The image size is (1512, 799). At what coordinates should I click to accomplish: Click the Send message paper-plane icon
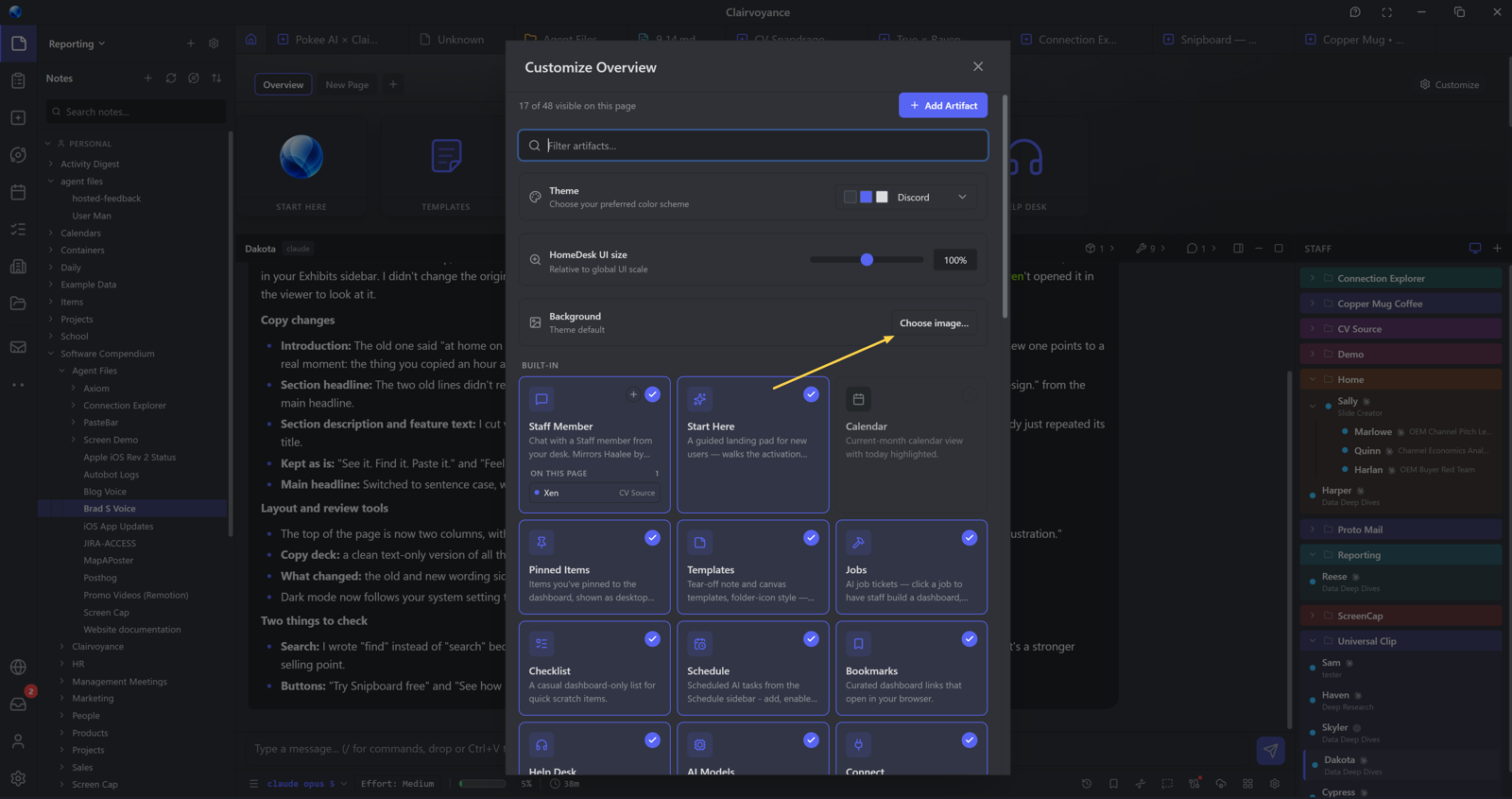click(x=1270, y=751)
